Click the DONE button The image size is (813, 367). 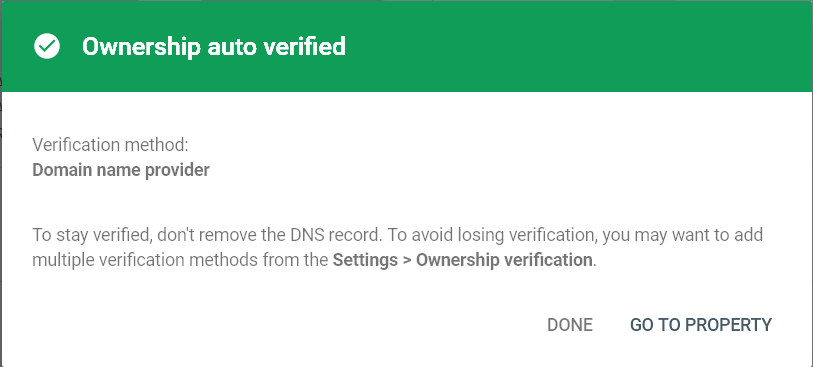[570, 325]
